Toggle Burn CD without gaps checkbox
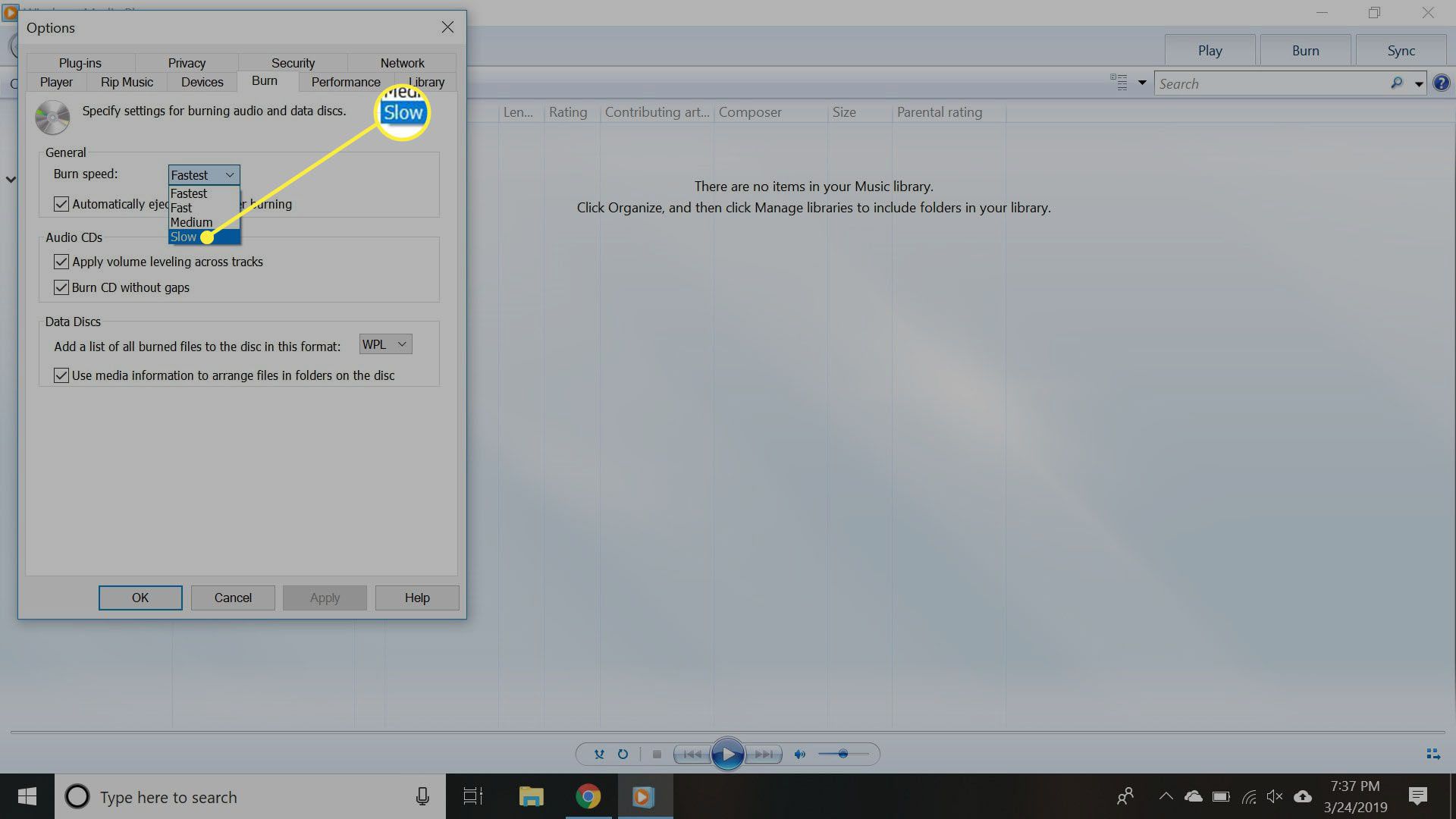Screen dimensions: 1456x819 [x=62, y=287]
